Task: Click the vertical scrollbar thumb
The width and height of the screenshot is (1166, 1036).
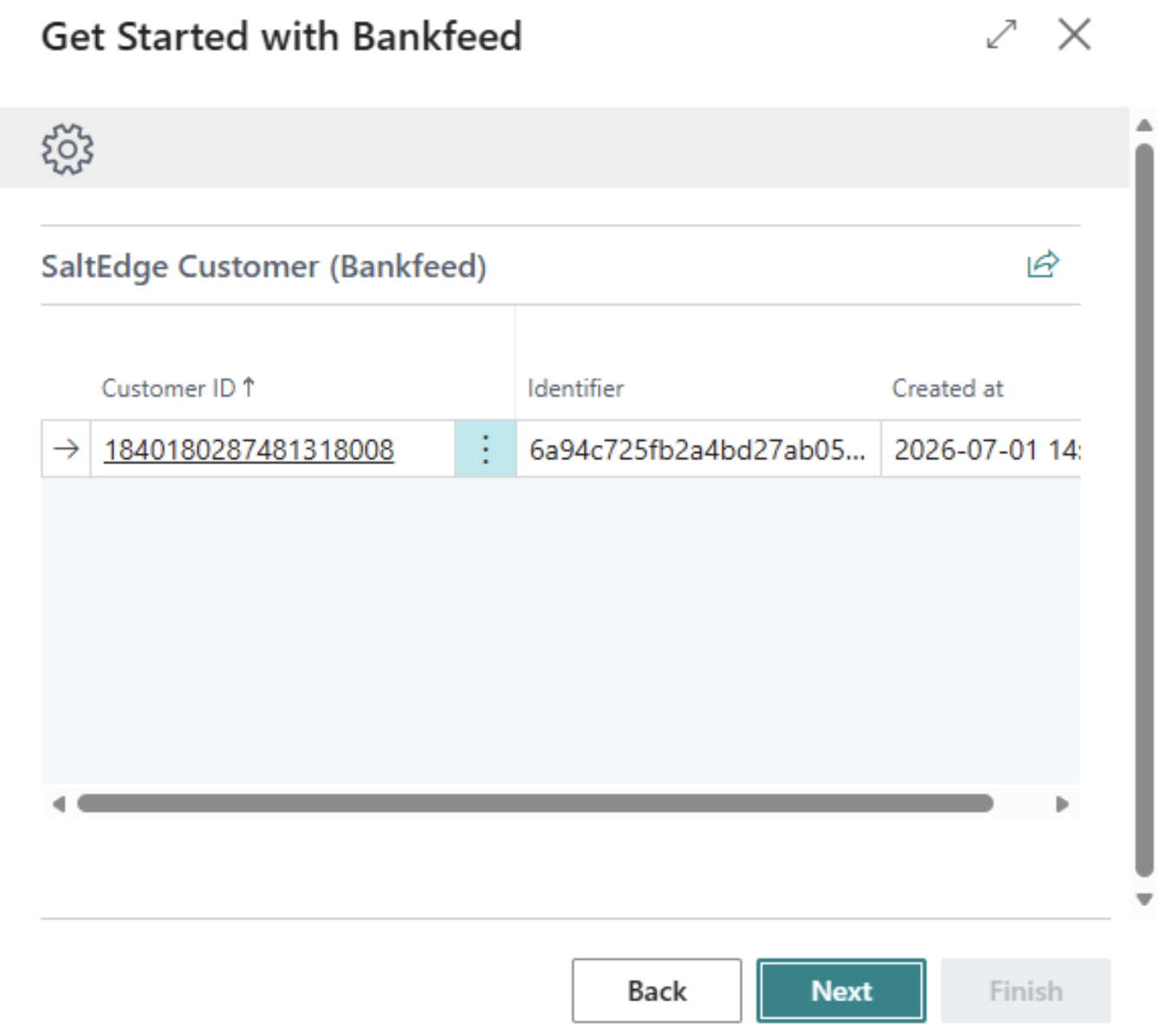Action: coord(1144,511)
